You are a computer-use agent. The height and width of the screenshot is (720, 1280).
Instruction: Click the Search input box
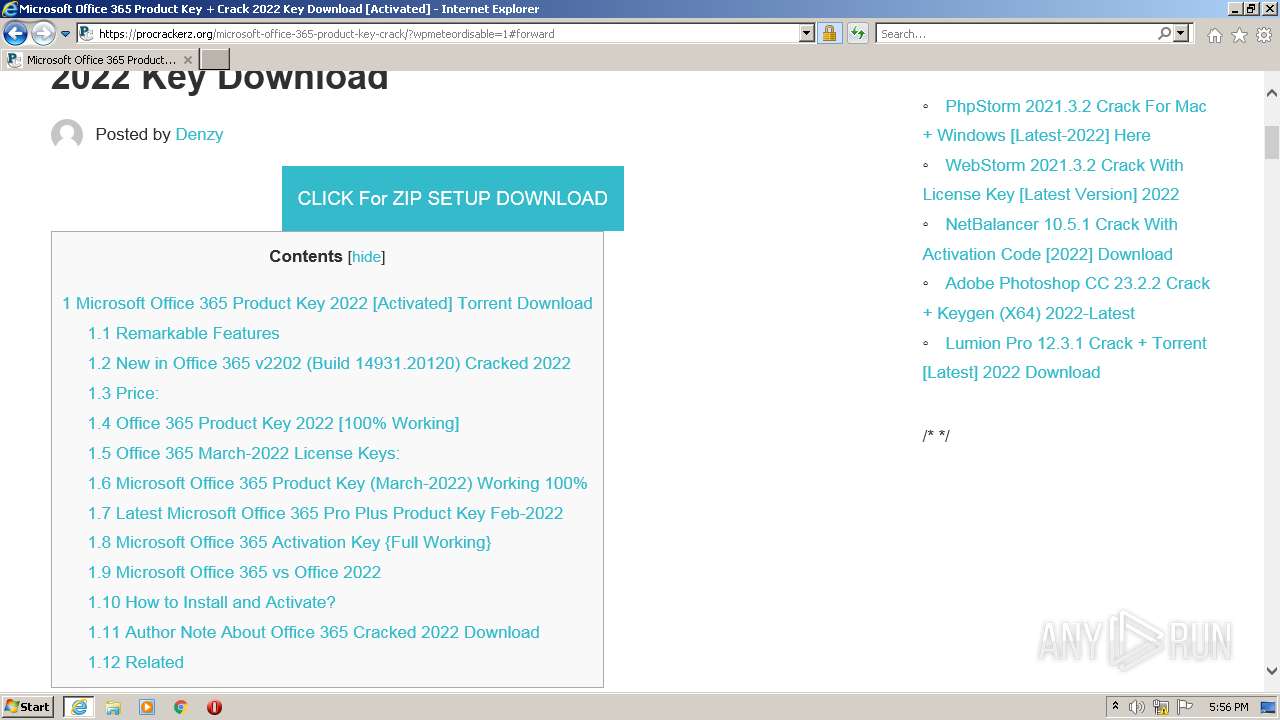pos(1015,33)
